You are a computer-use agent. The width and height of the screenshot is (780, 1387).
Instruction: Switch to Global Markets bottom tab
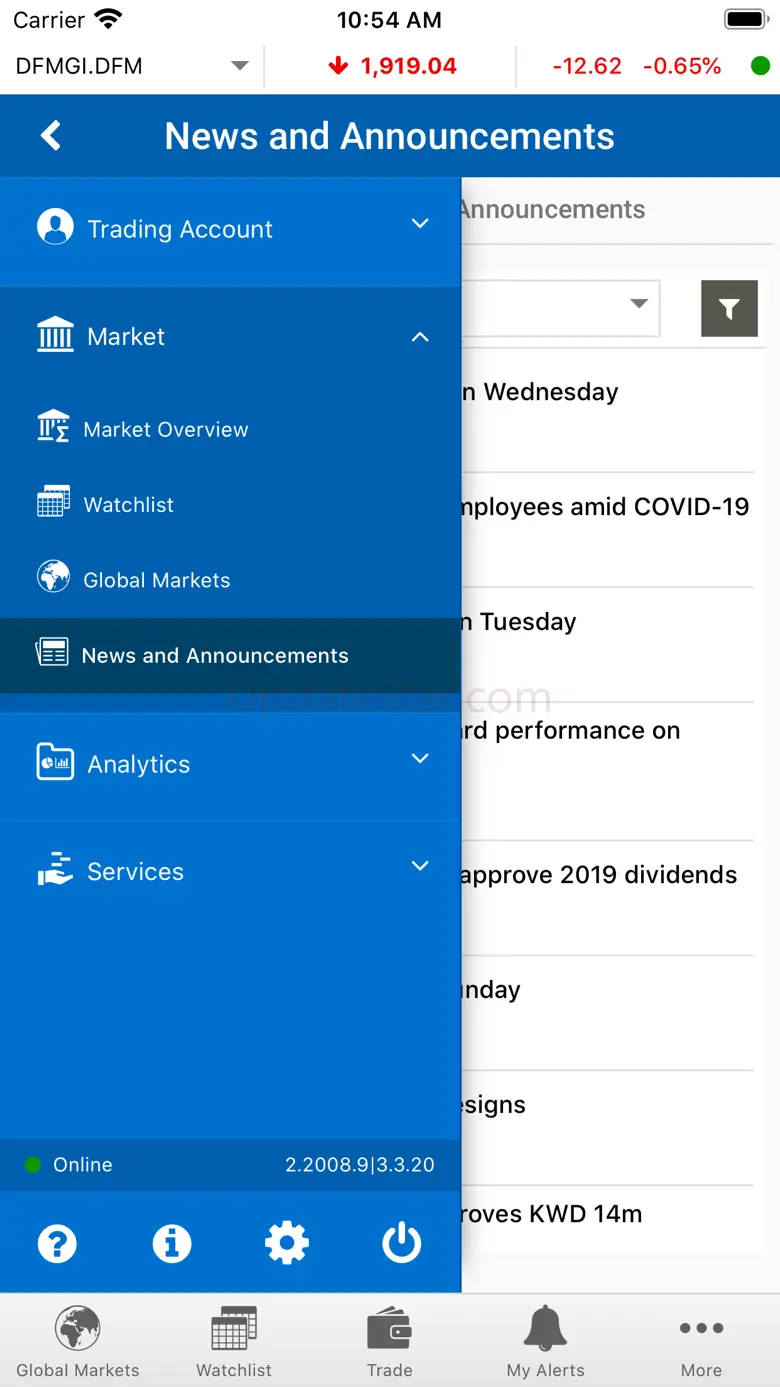point(78,1341)
